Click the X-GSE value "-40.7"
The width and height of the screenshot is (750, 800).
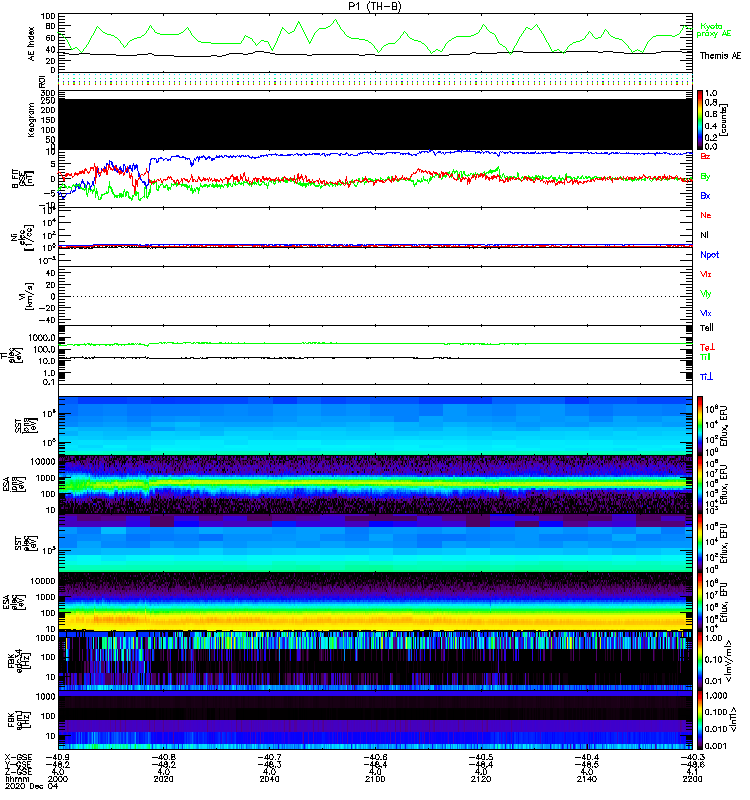click(269, 758)
